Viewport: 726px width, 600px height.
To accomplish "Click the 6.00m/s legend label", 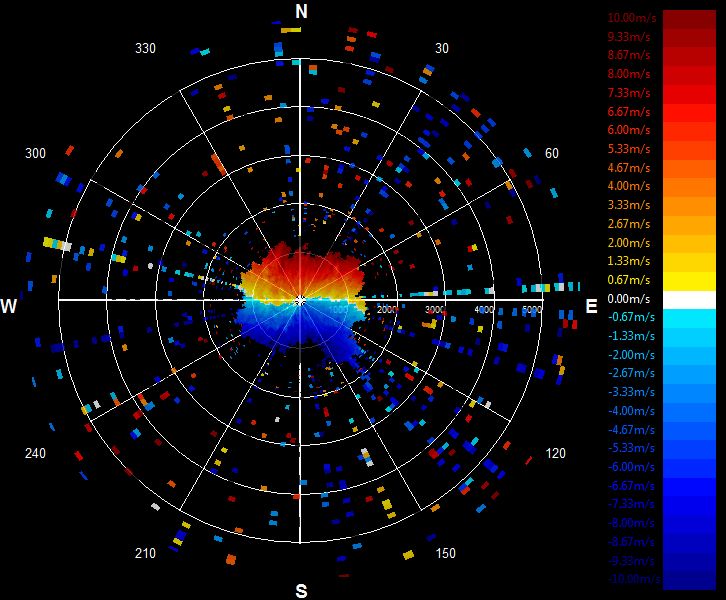I will pyautogui.click(x=629, y=130).
